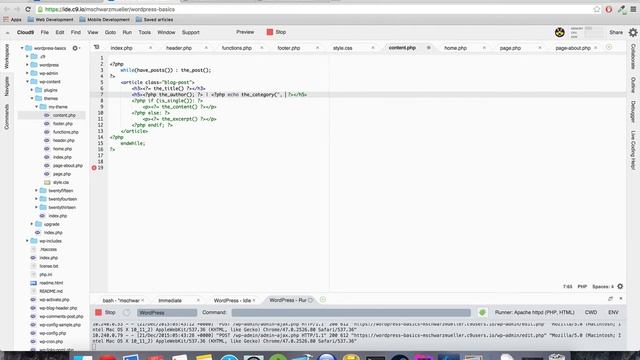640x360 pixels.
Task: Open the Find menu
Action: [76, 32]
